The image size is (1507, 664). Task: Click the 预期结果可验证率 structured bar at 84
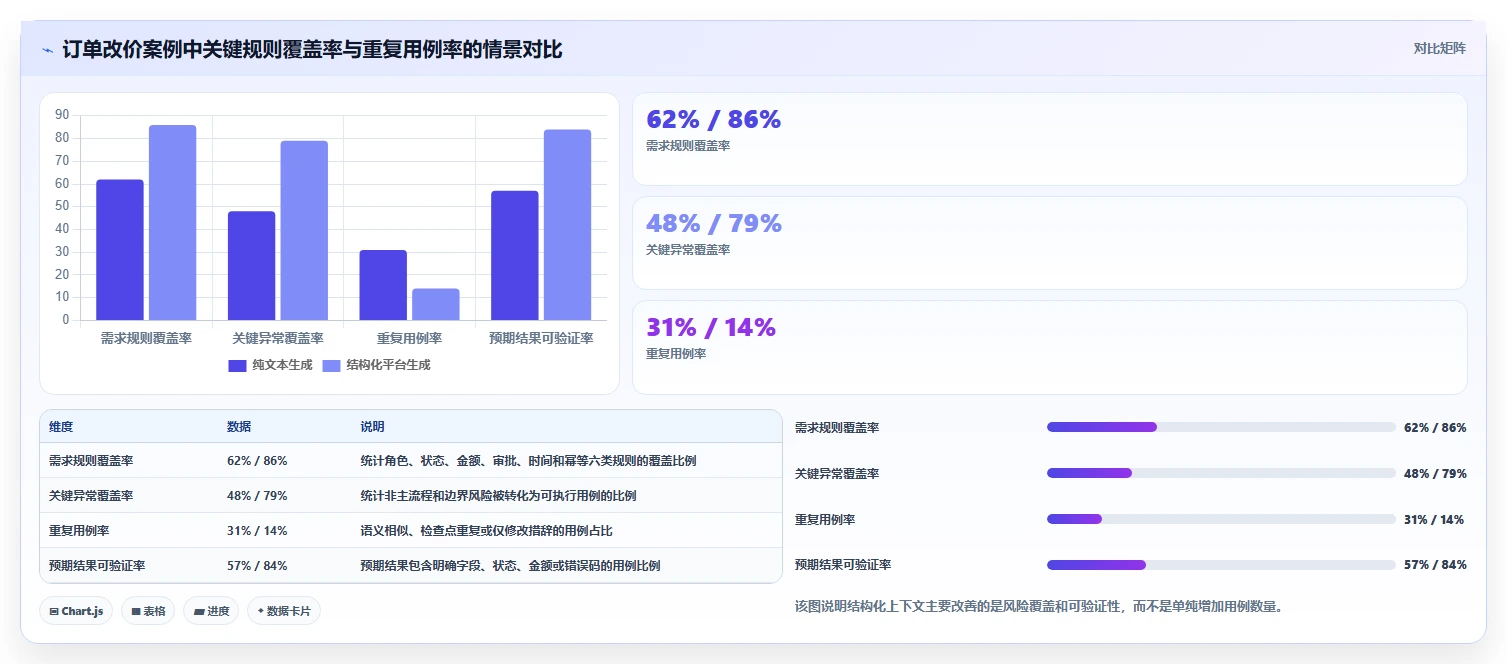pos(567,225)
